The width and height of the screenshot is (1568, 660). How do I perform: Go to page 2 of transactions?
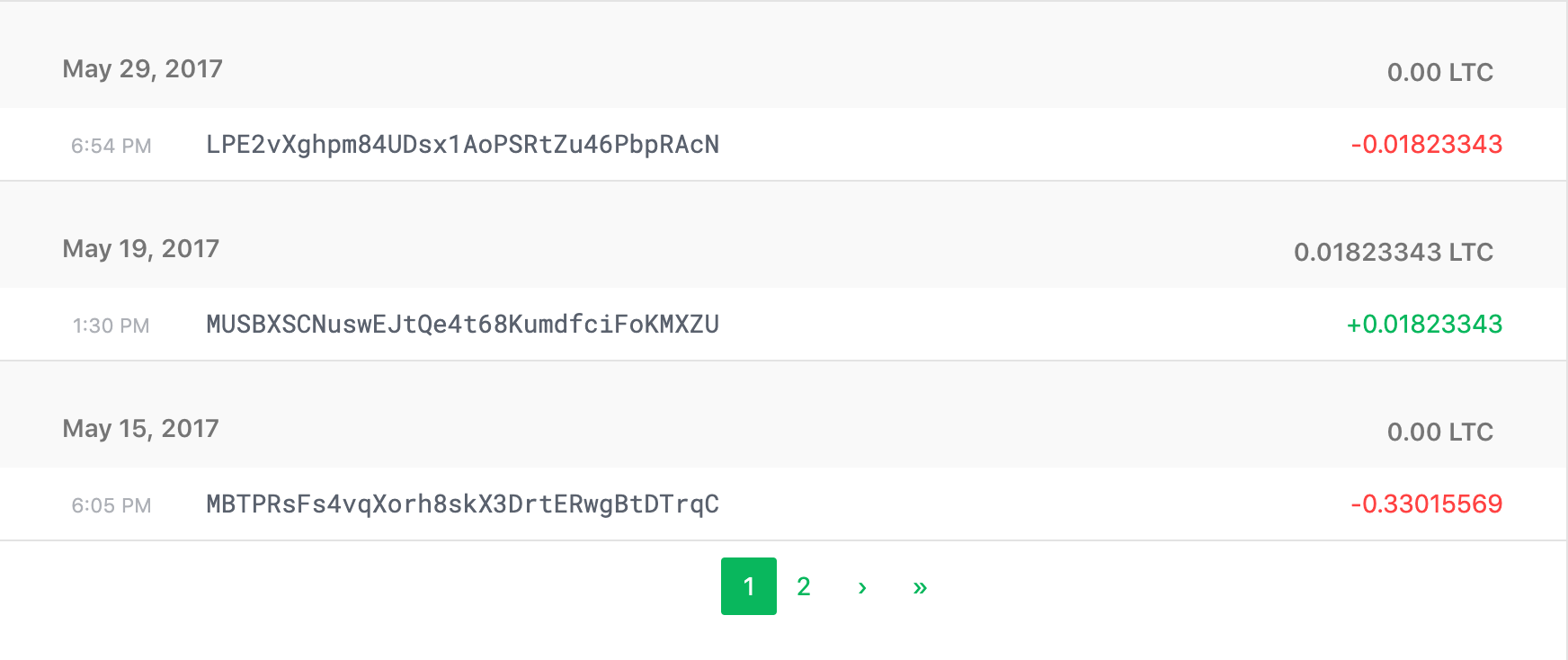[x=803, y=586]
